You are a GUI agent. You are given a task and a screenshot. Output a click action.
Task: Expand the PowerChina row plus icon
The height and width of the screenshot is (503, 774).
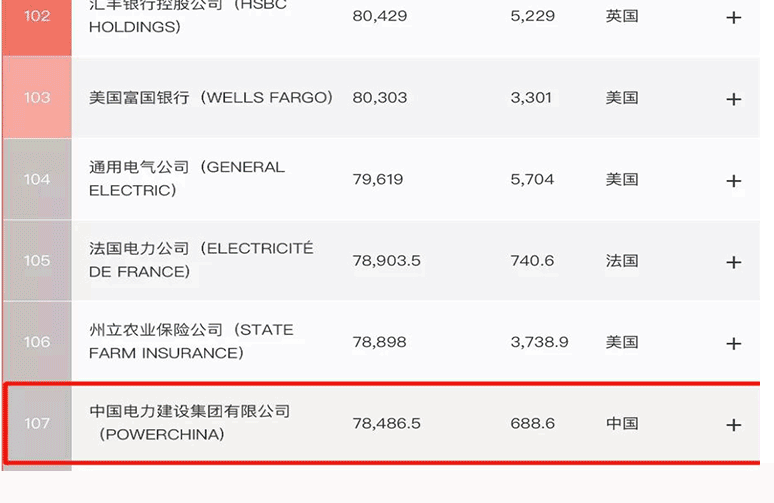pos(733,425)
